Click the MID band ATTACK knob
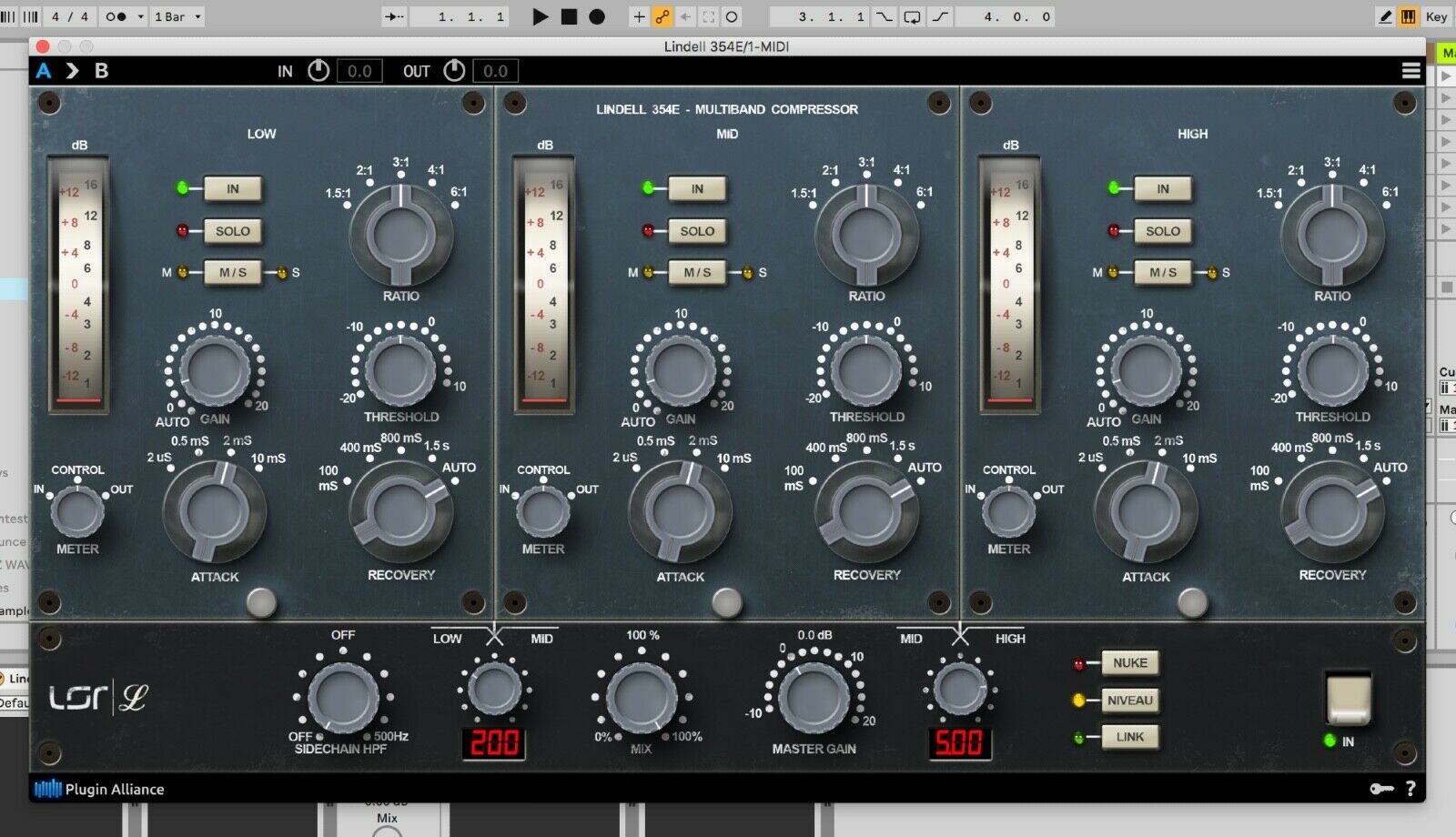 coord(680,510)
